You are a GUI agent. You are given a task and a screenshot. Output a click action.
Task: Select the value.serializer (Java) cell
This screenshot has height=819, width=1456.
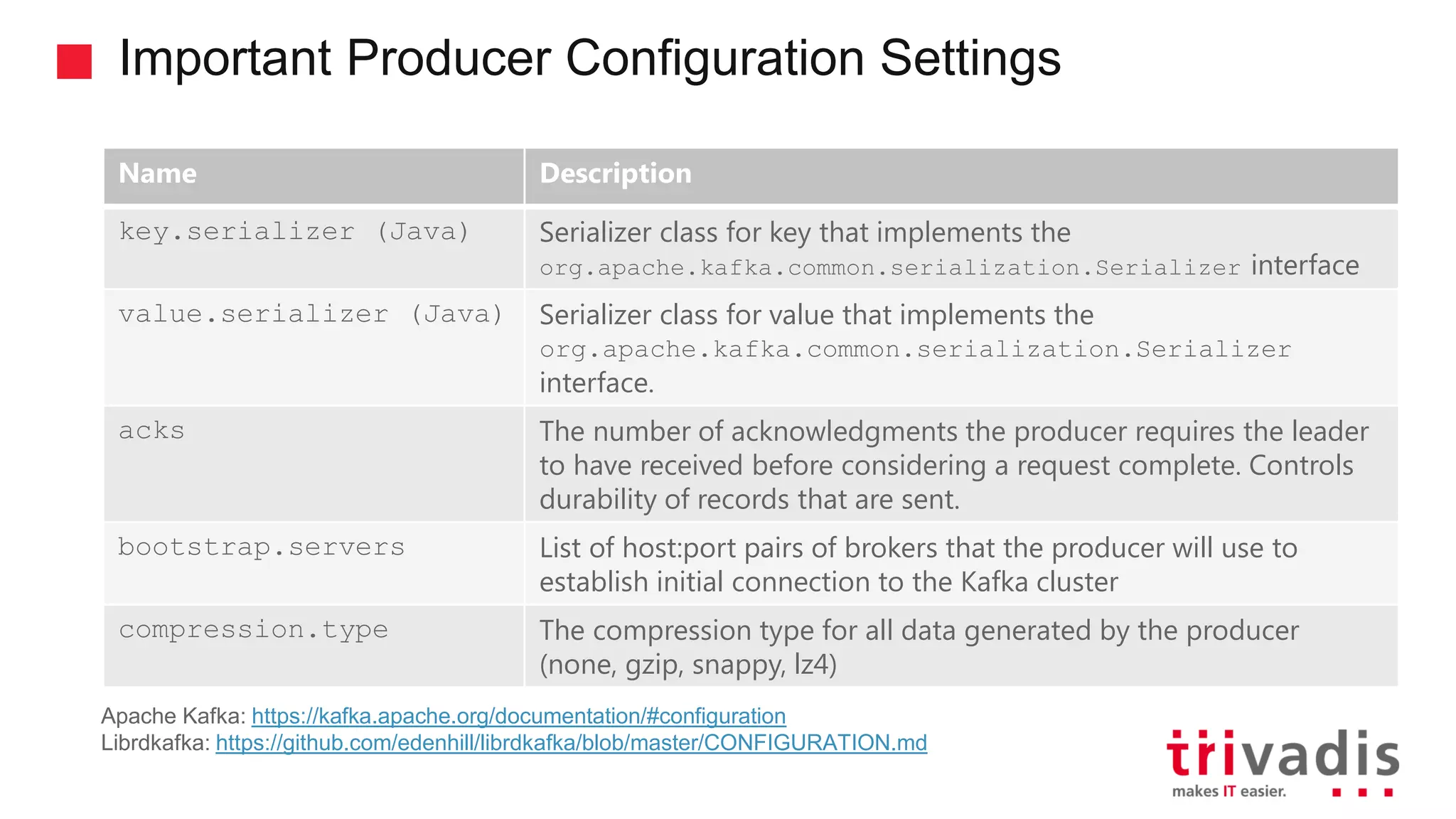[311, 315]
